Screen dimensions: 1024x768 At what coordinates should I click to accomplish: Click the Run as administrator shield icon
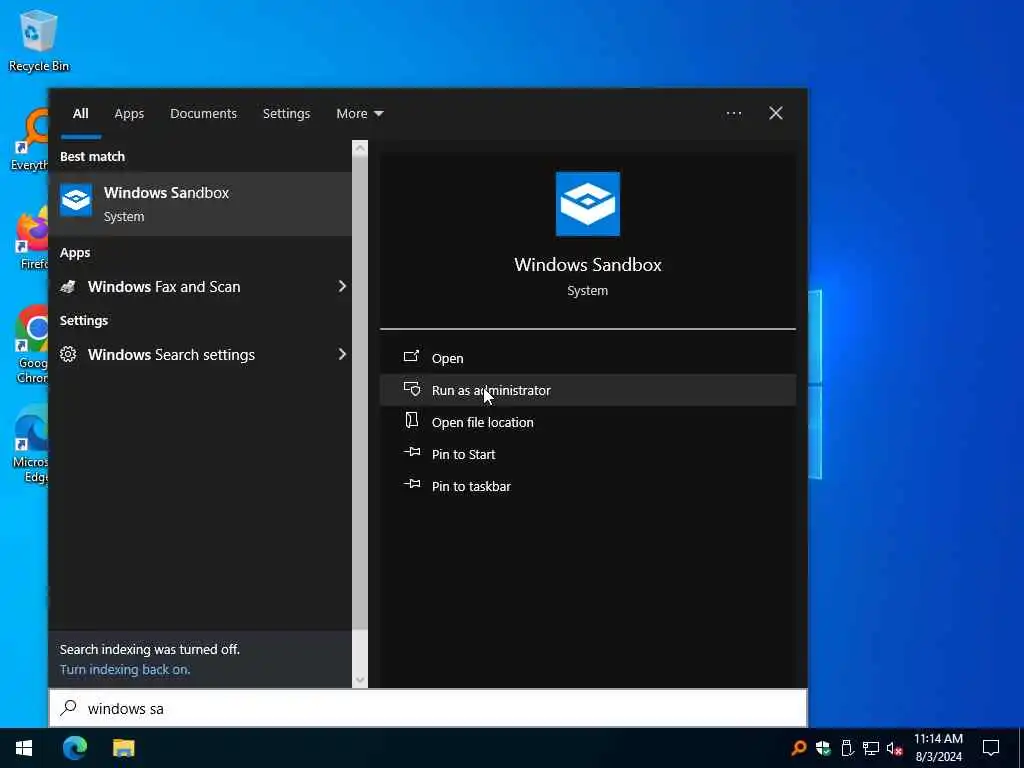coord(411,389)
